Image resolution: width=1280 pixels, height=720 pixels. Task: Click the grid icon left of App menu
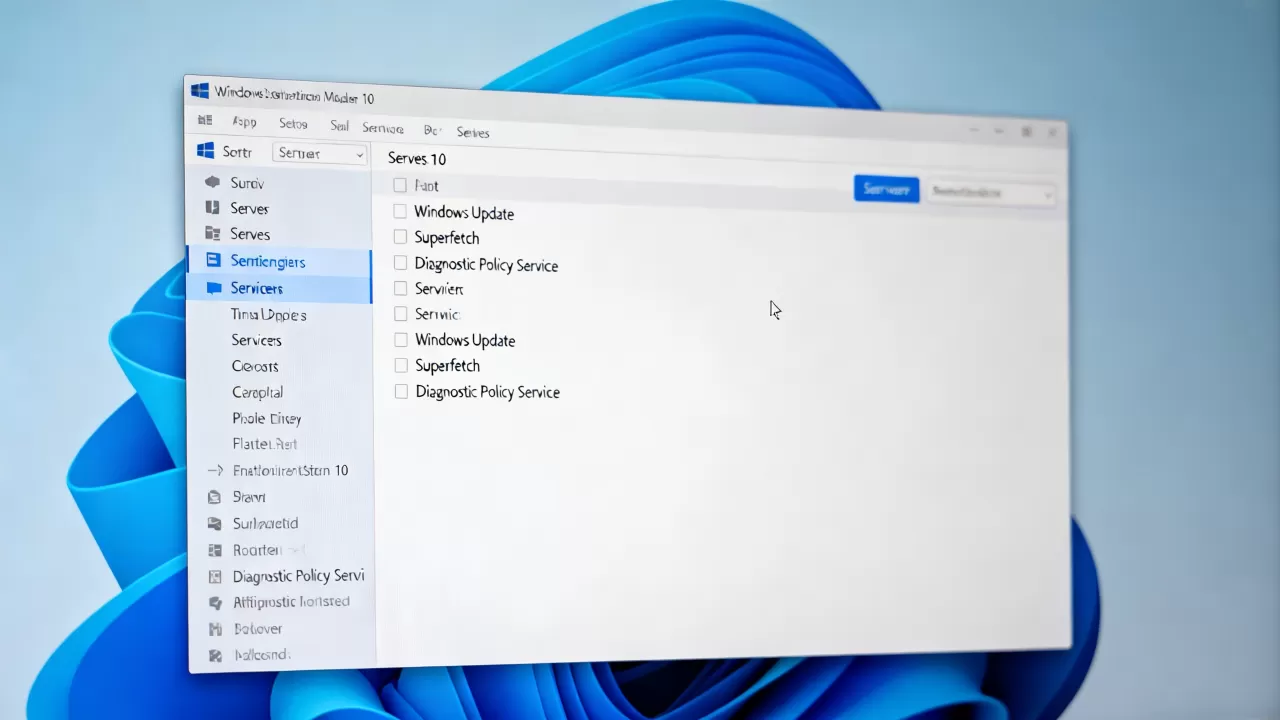[205, 120]
